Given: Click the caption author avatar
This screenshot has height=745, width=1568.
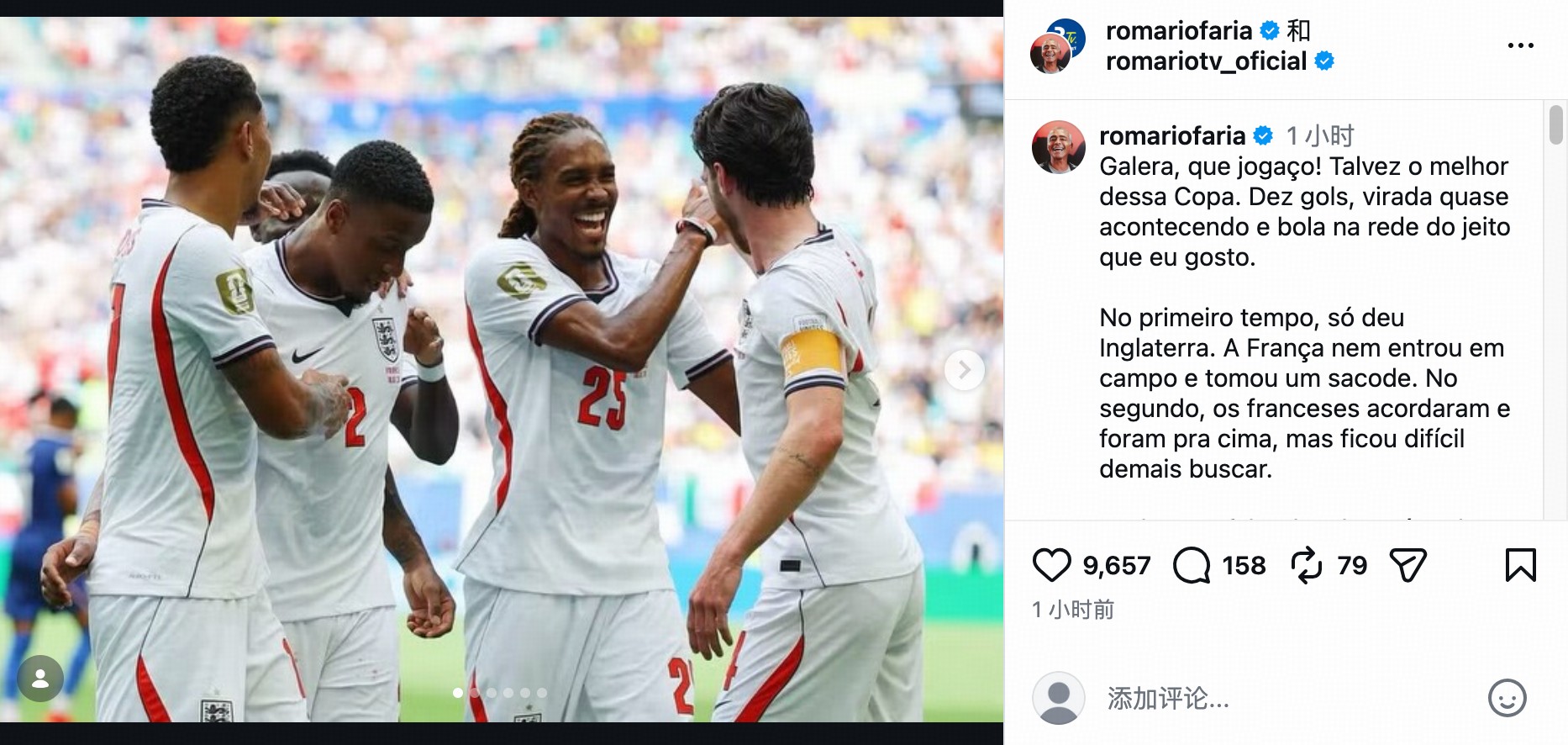Looking at the screenshot, I should [1058, 147].
